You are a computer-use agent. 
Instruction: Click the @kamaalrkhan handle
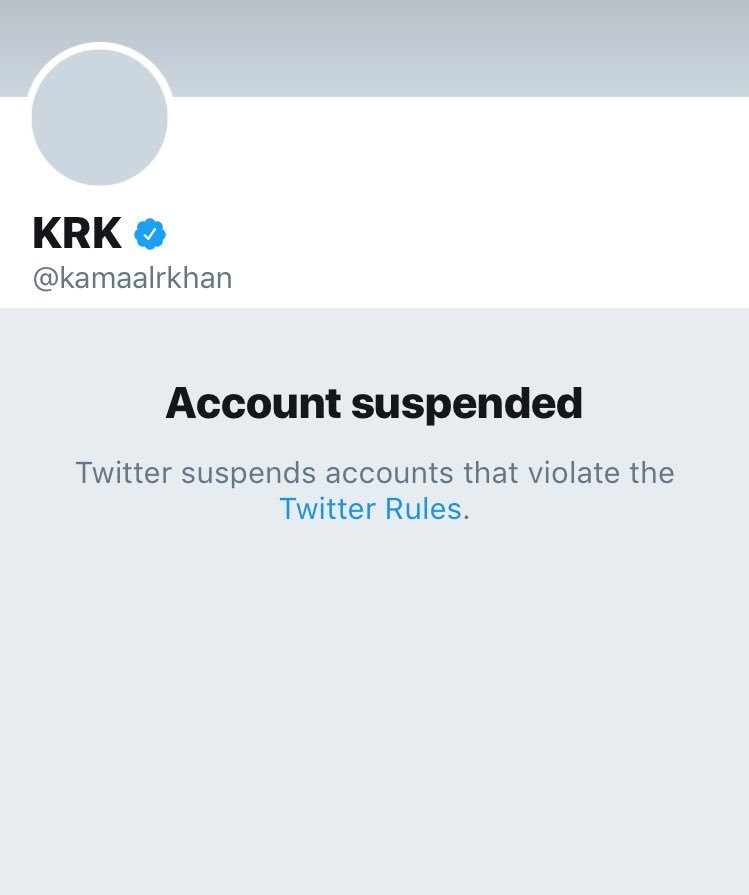coord(132,279)
